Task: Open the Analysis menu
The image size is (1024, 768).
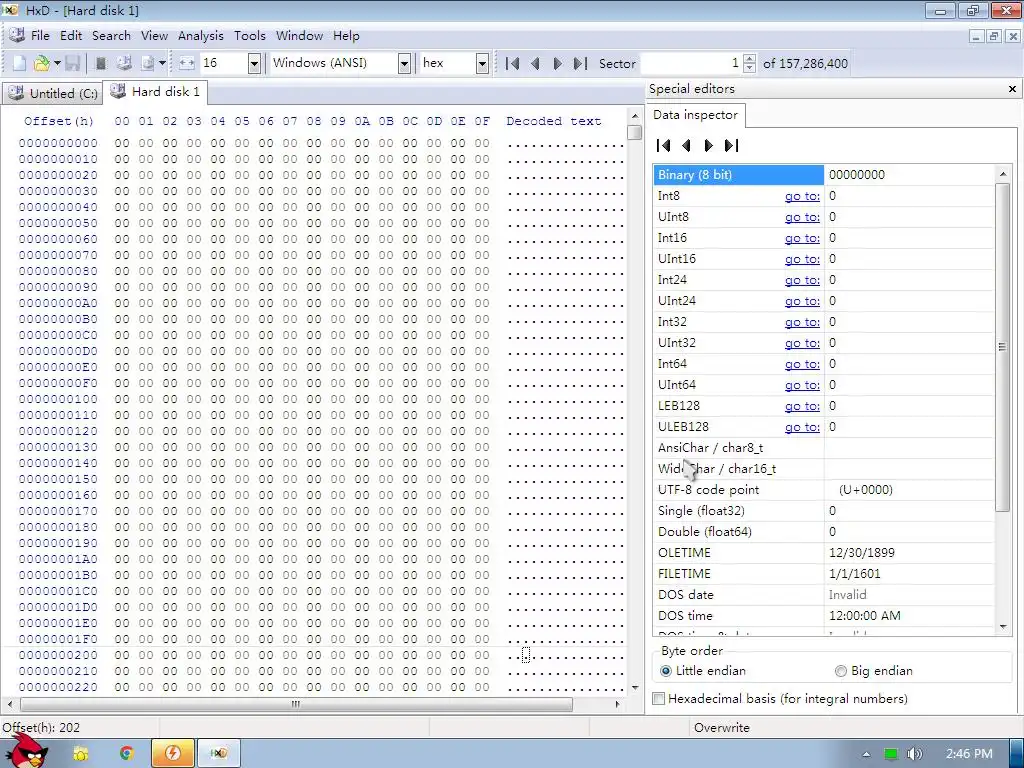Action: [200, 36]
